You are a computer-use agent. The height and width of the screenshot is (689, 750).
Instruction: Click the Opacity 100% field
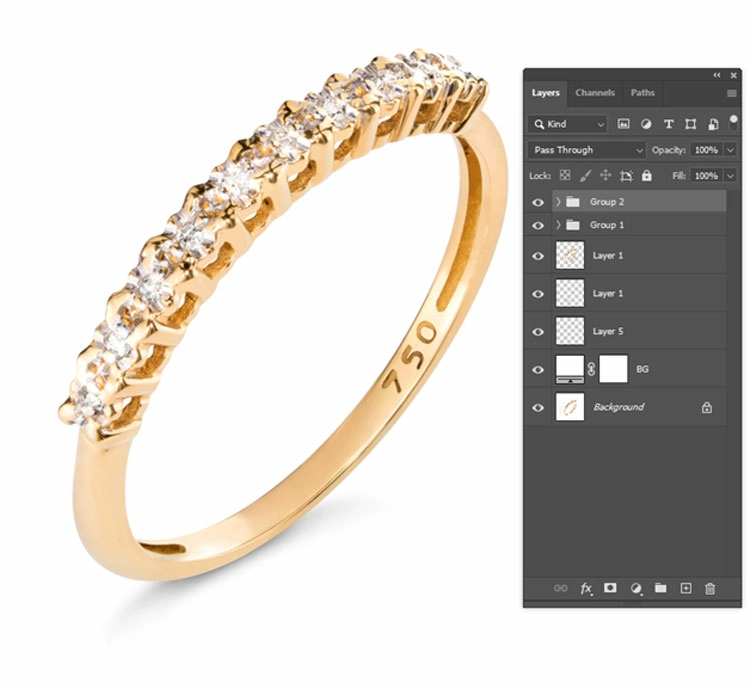tap(706, 150)
